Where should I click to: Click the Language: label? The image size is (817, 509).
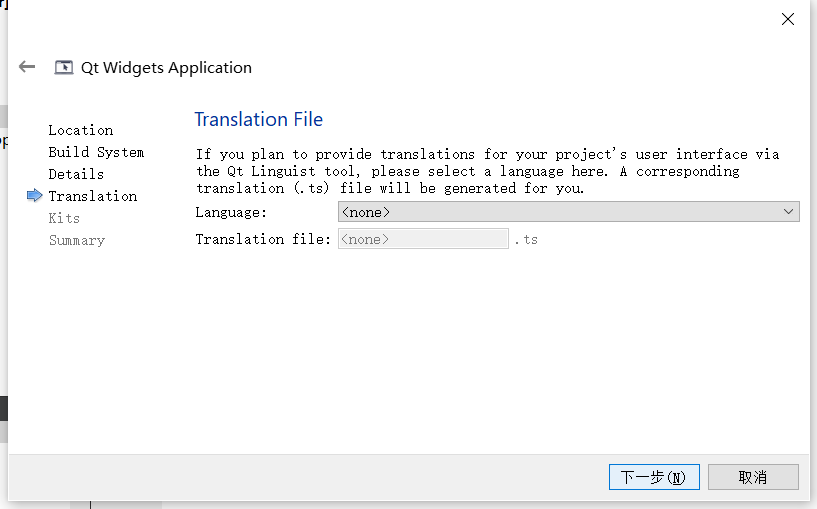tap(231, 212)
